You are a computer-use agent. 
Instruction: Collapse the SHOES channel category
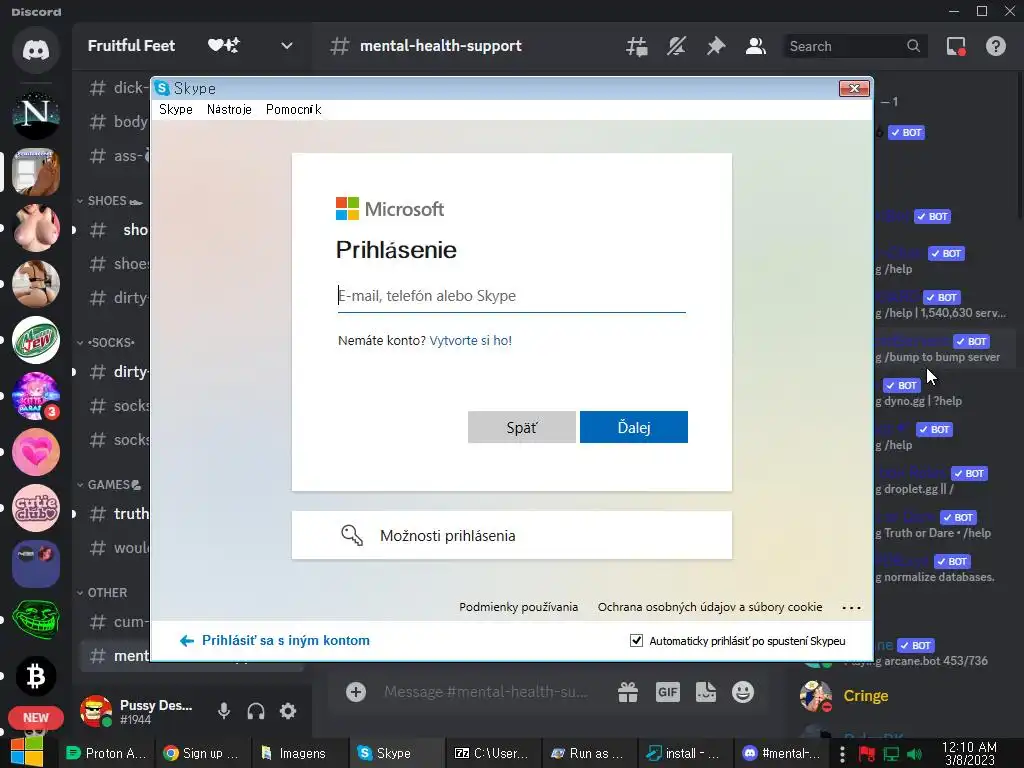[108, 201]
